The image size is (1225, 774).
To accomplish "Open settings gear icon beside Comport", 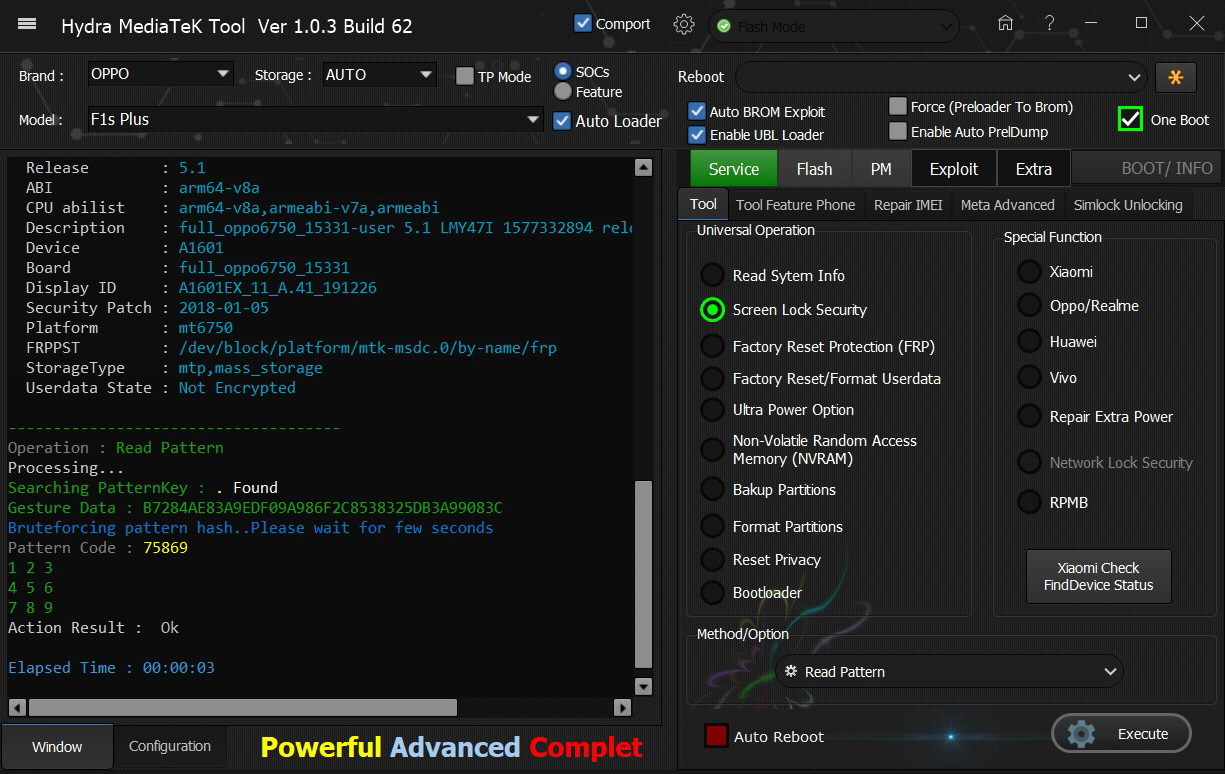I will point(684,24).
